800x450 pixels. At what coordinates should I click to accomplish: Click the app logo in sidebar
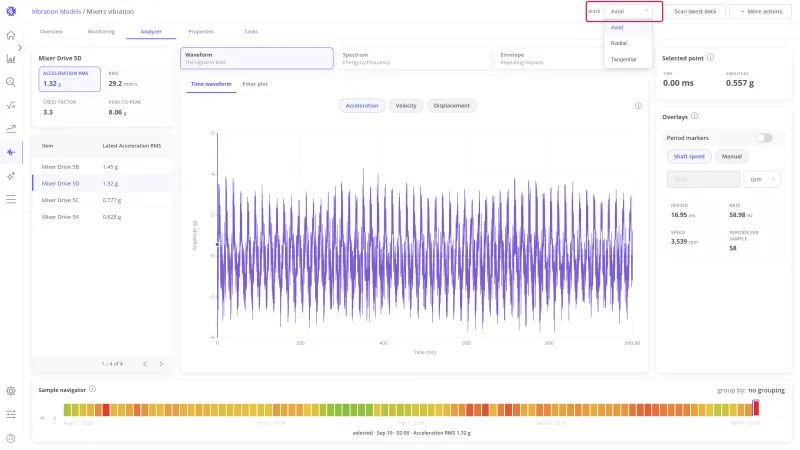pos(11,11)
